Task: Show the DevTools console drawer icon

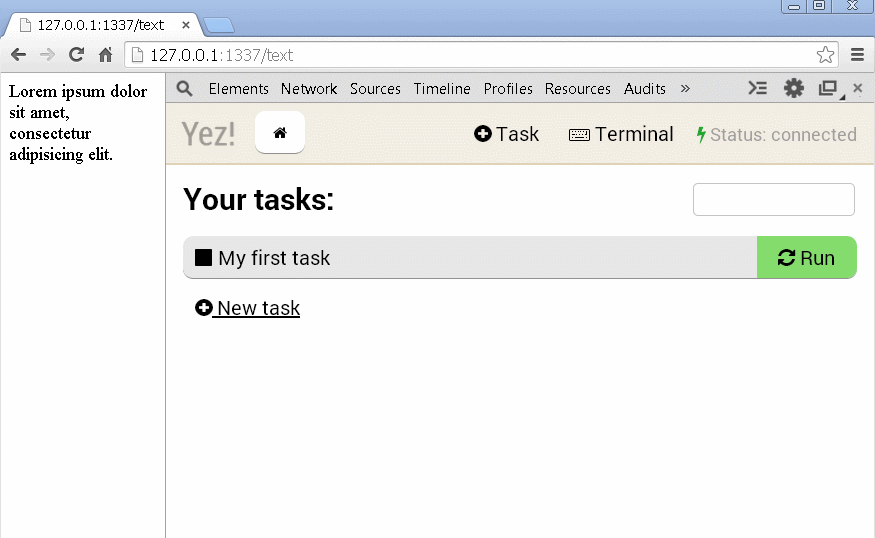Action: tap(758, 89)
